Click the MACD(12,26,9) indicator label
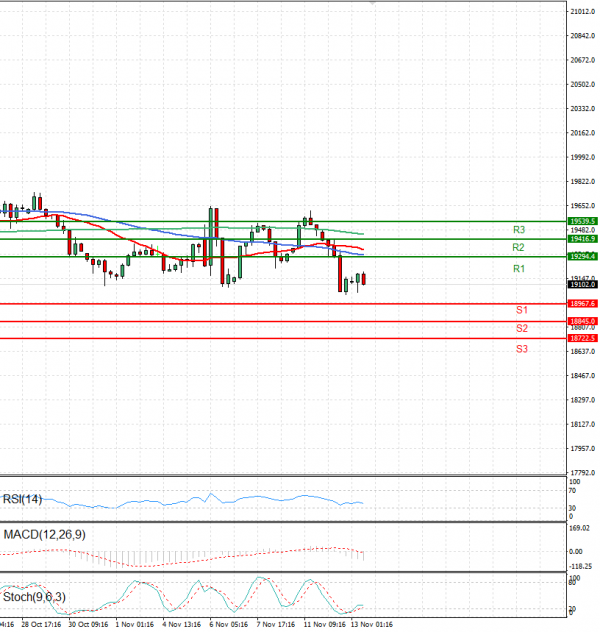 click(x=44, y=535)
